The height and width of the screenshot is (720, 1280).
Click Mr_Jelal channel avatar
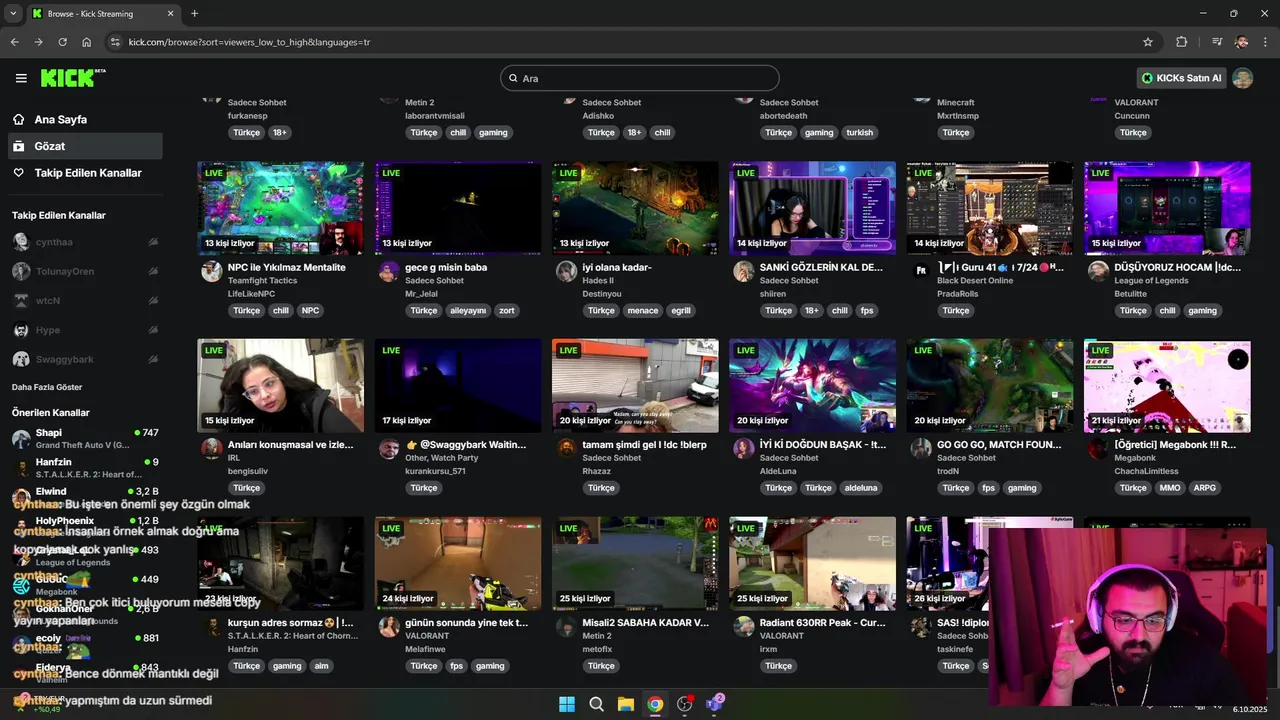389,271
